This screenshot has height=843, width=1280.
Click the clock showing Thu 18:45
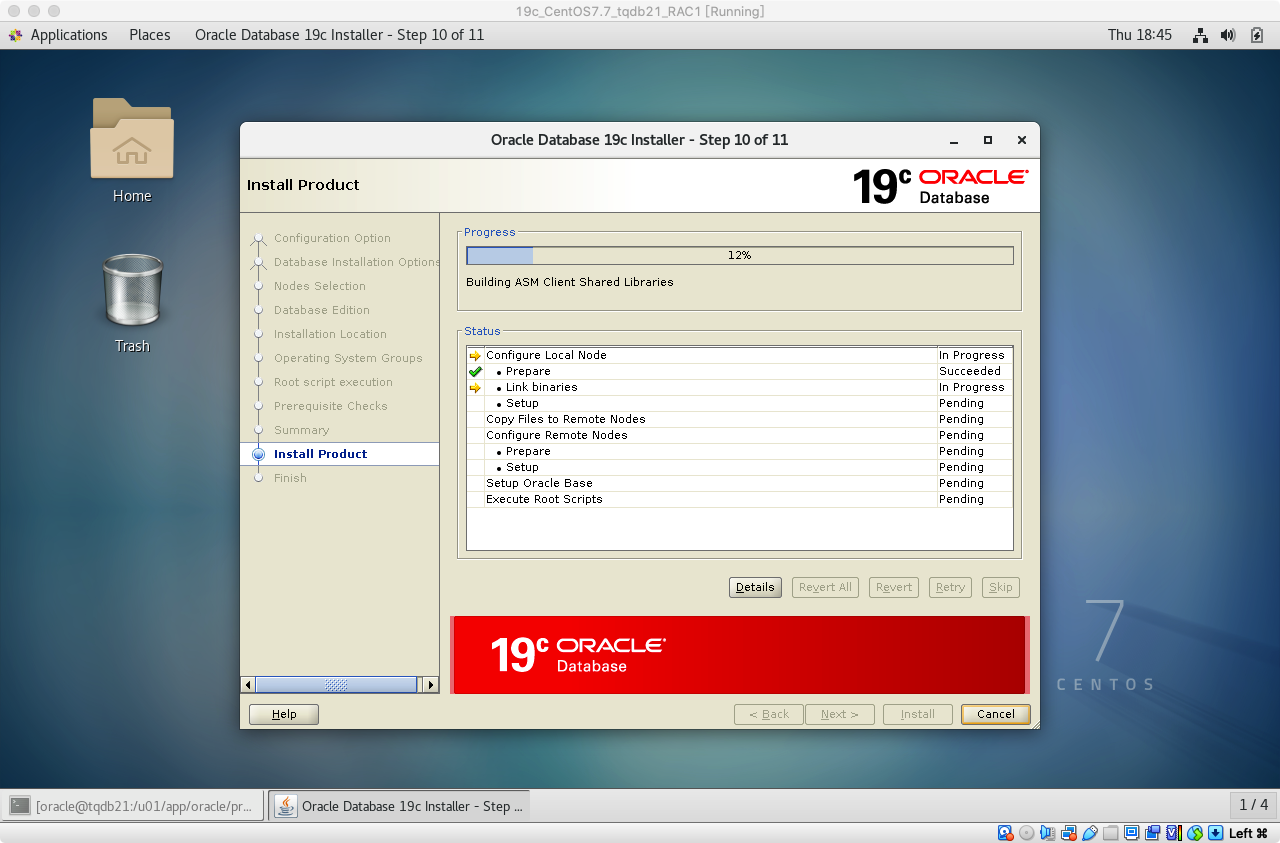(x=1139, y=35)
